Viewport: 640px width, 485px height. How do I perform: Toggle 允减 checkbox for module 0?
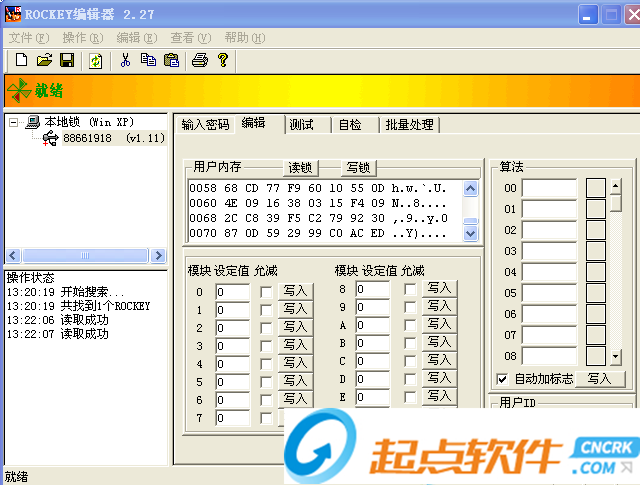click(x=266, y=292)
